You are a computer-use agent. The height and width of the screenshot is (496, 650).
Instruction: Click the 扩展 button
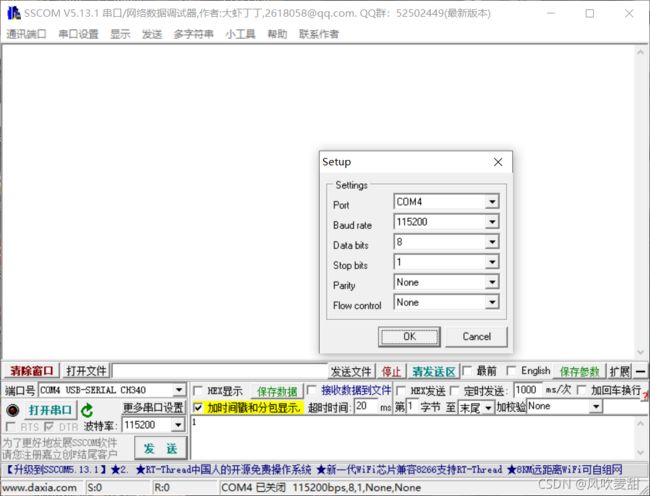[x=619, y=371]
